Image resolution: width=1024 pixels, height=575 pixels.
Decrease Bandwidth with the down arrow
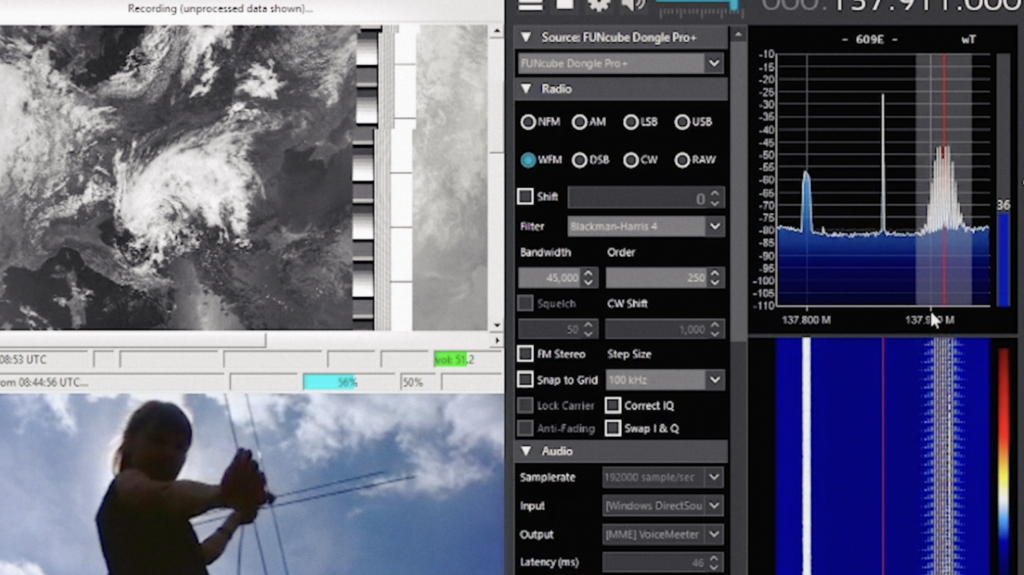[588, 283]
